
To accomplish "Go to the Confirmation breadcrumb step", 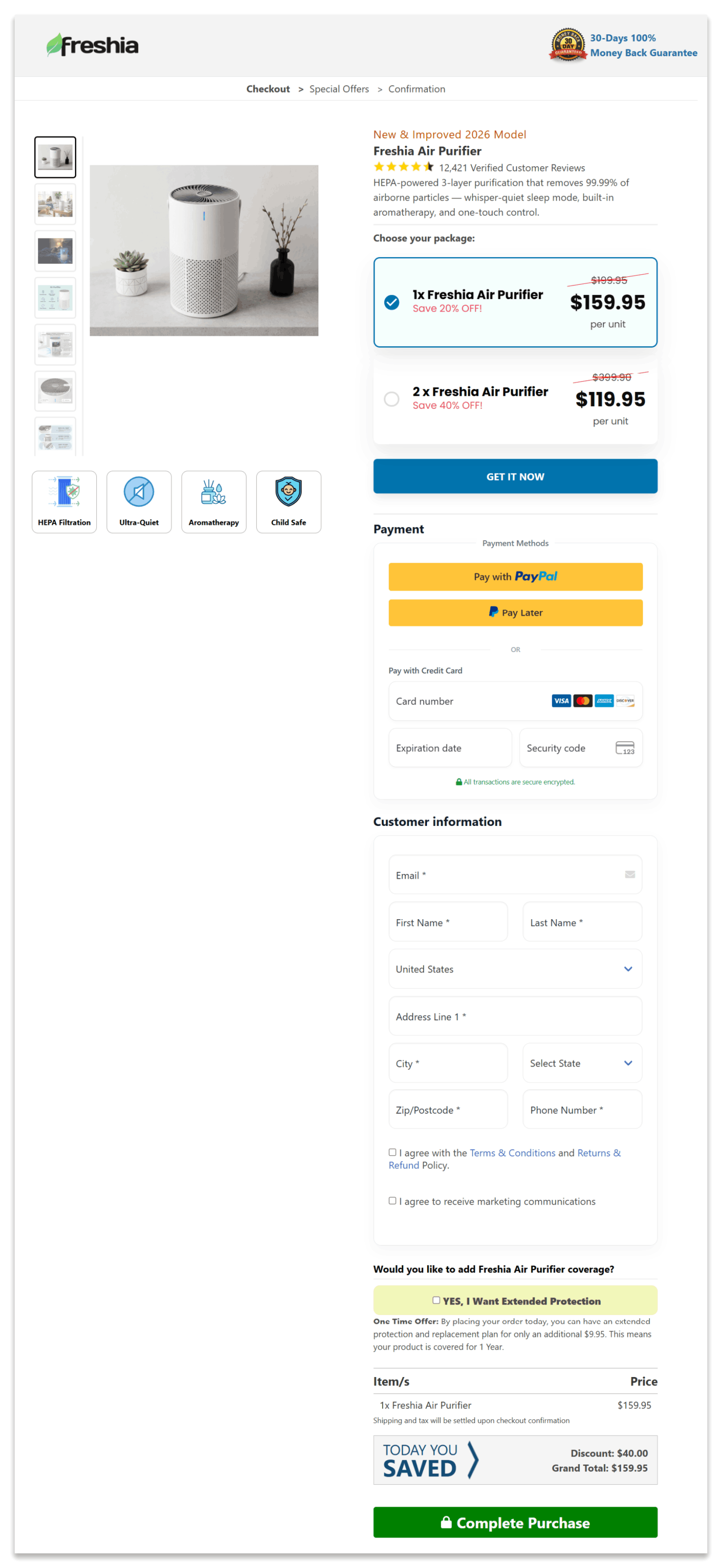I will [x=417, y=89].
